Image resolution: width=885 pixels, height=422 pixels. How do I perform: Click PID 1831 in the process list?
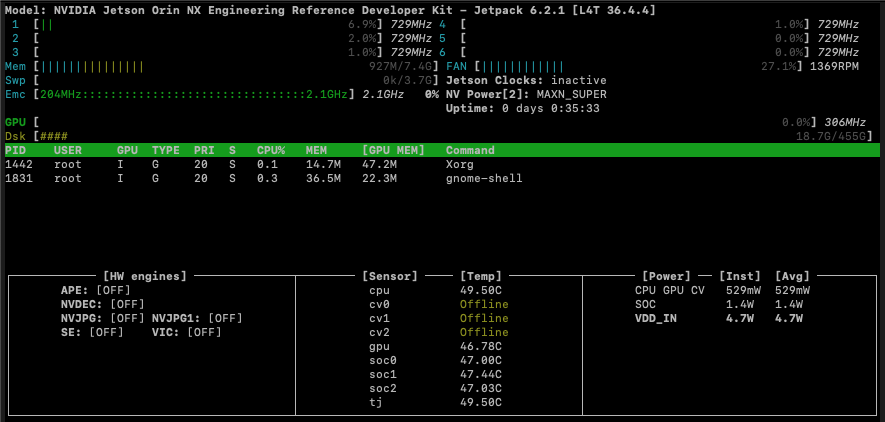[19, 178]
